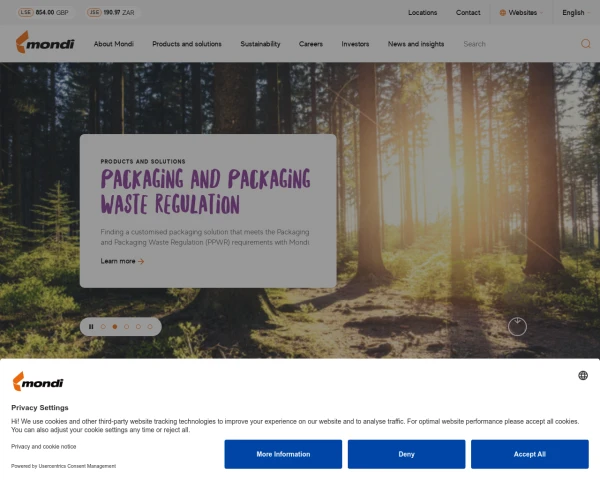Click the Websites globe icon

(502, 13)
